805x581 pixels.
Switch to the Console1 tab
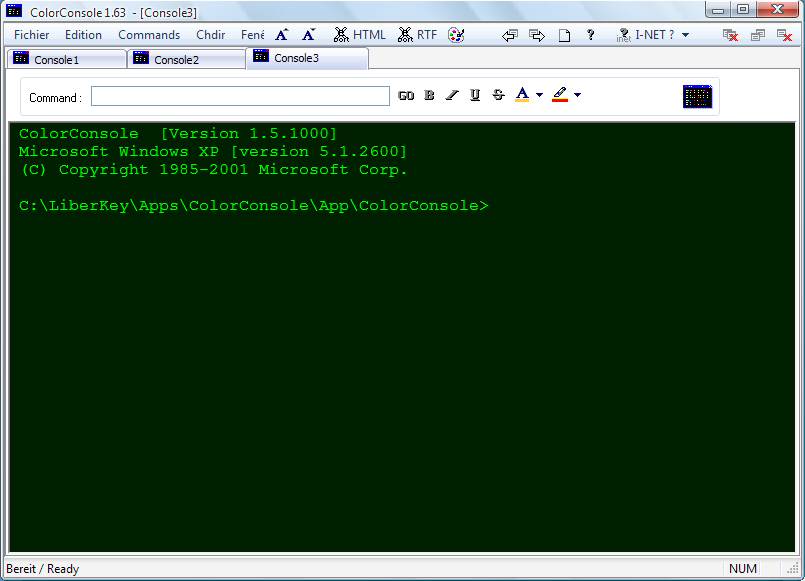[67, 60]
